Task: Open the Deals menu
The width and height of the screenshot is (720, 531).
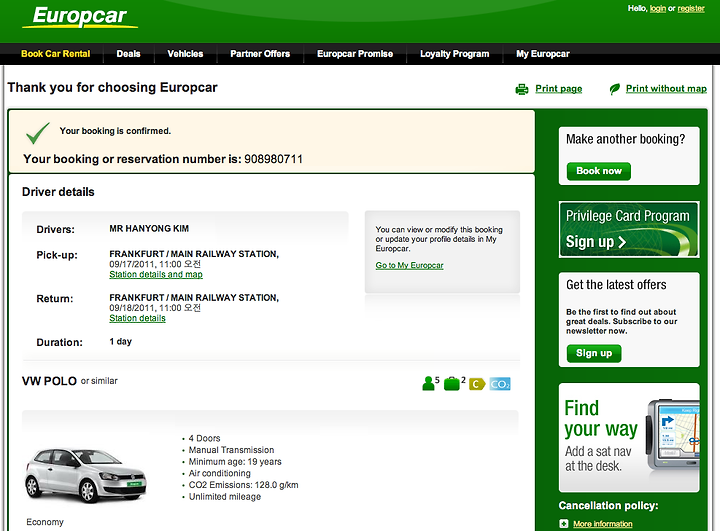Action: pos(128,54)
